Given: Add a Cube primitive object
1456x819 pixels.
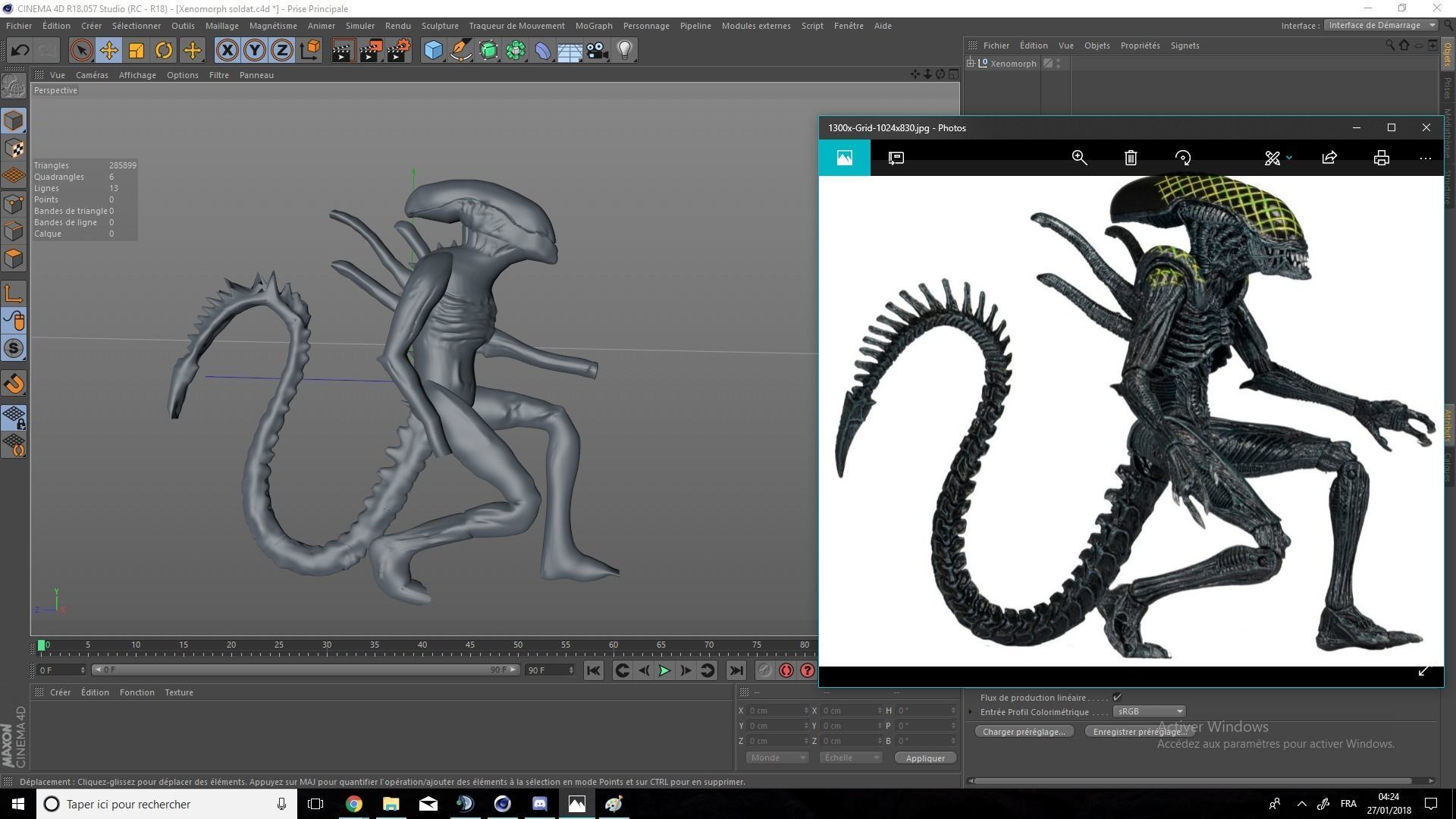Looking at the screenshot, I should [x=433, y=51].
